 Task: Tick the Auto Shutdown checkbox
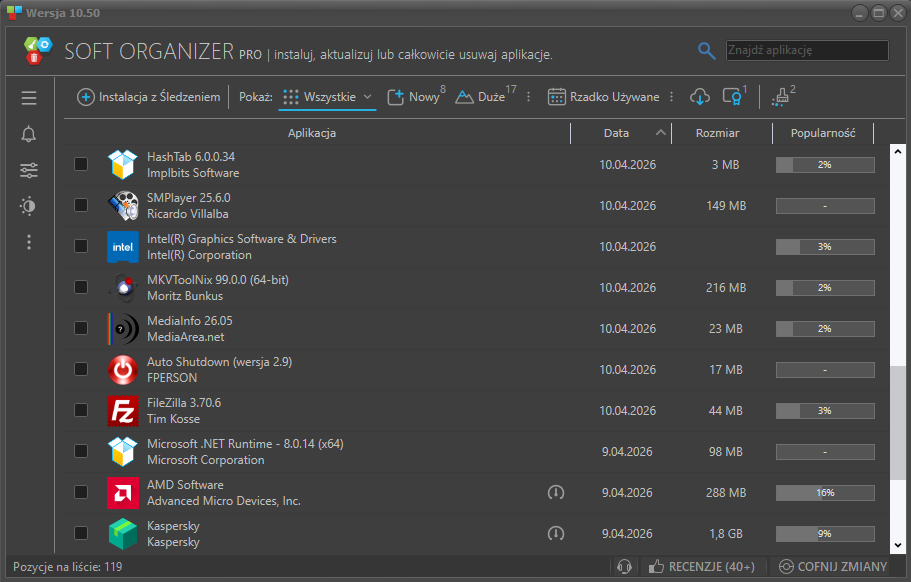point(81,369)
